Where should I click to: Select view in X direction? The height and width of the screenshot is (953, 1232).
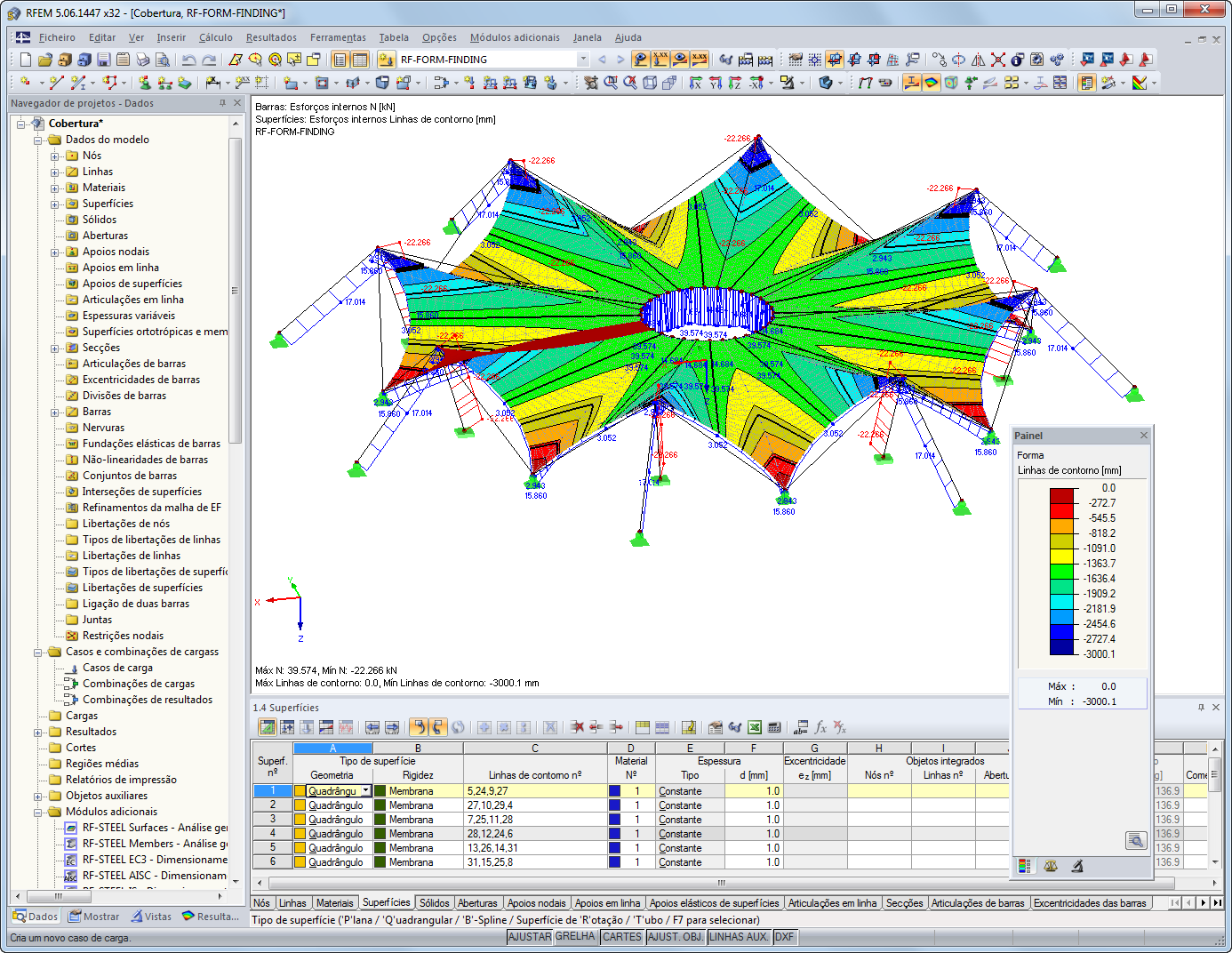click(x=696, y=83)
